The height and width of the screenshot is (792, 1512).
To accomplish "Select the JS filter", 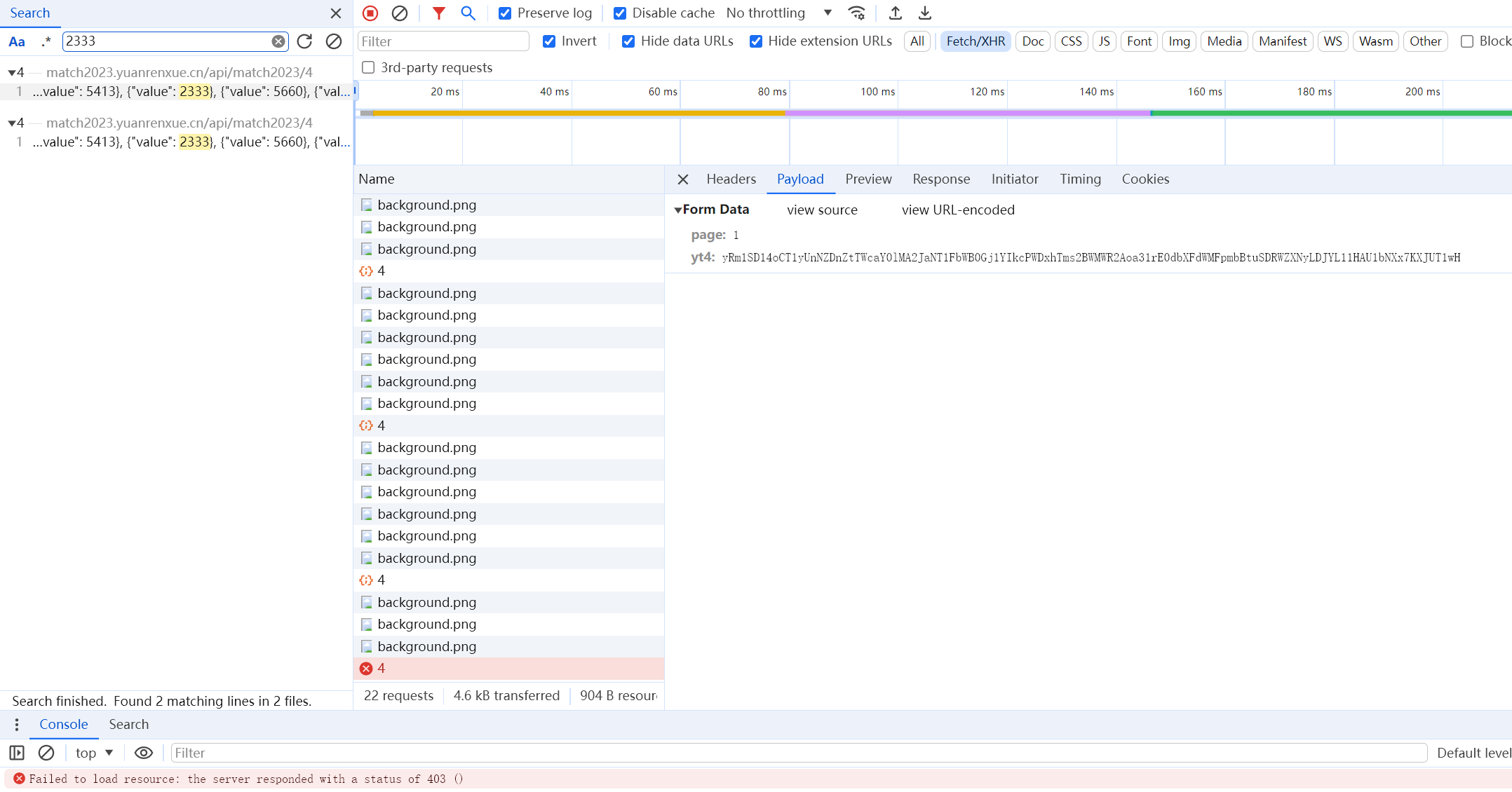I will (x=1105, y=41).
